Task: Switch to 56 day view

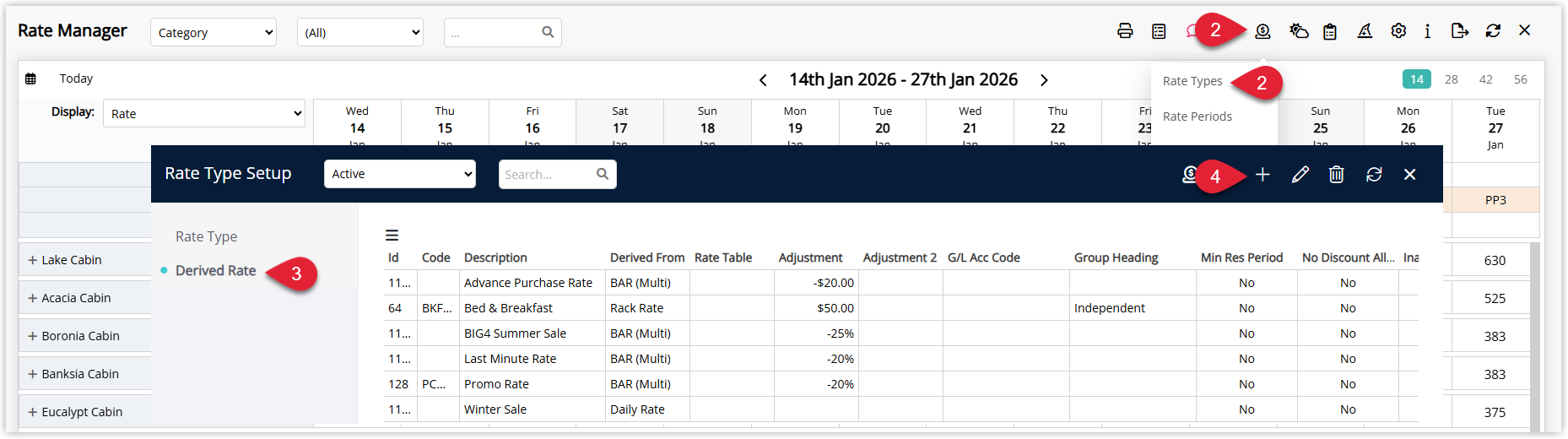Action: point(1521,79)
